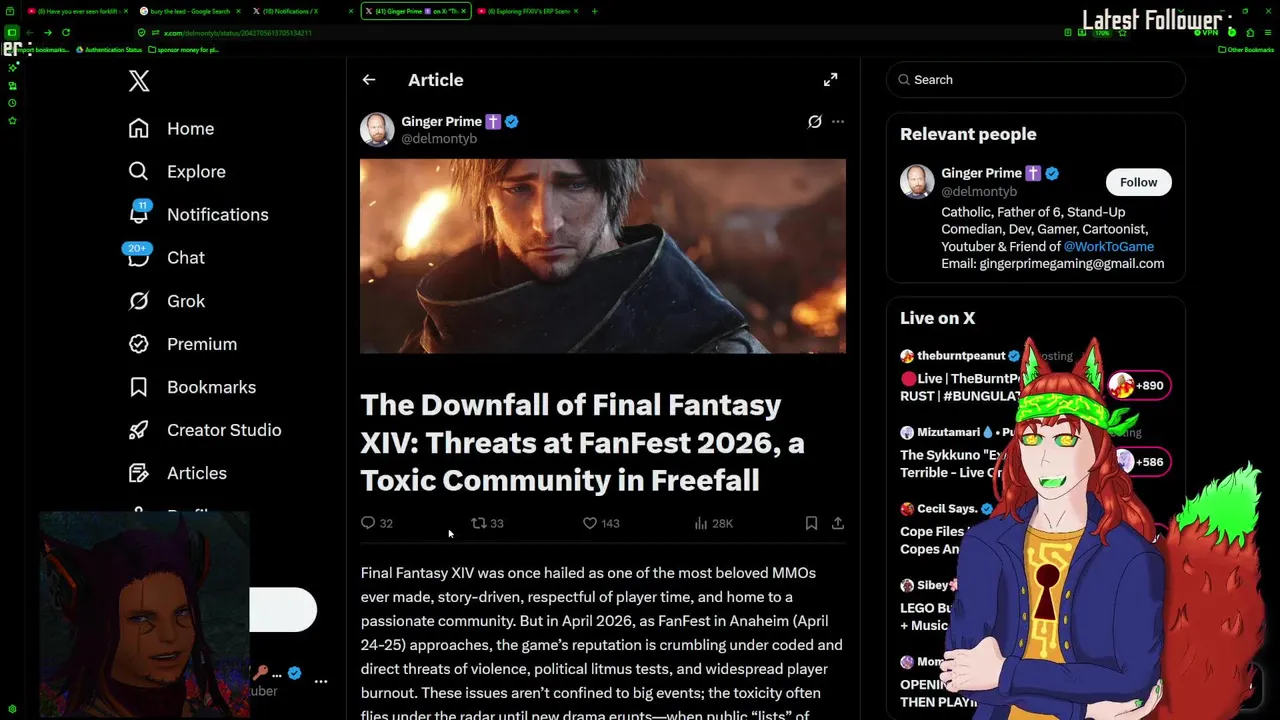Repost the article with 33 reposts
Viewport: 1280px width, 720px height.
click(487, 523)
